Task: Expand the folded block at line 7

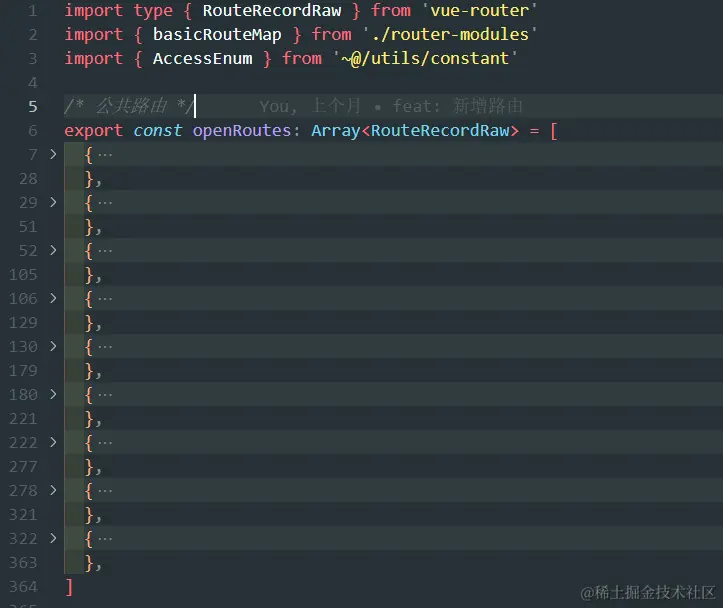Action: coord(53,154)
